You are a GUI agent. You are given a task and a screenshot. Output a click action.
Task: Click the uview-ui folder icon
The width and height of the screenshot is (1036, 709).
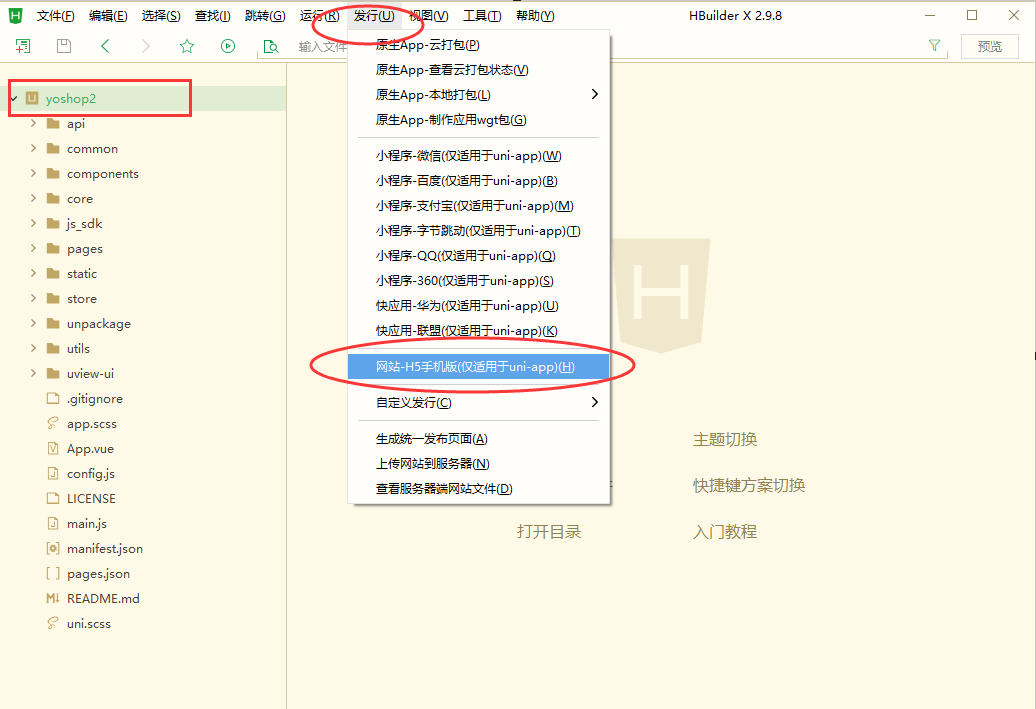pos(54,373)
